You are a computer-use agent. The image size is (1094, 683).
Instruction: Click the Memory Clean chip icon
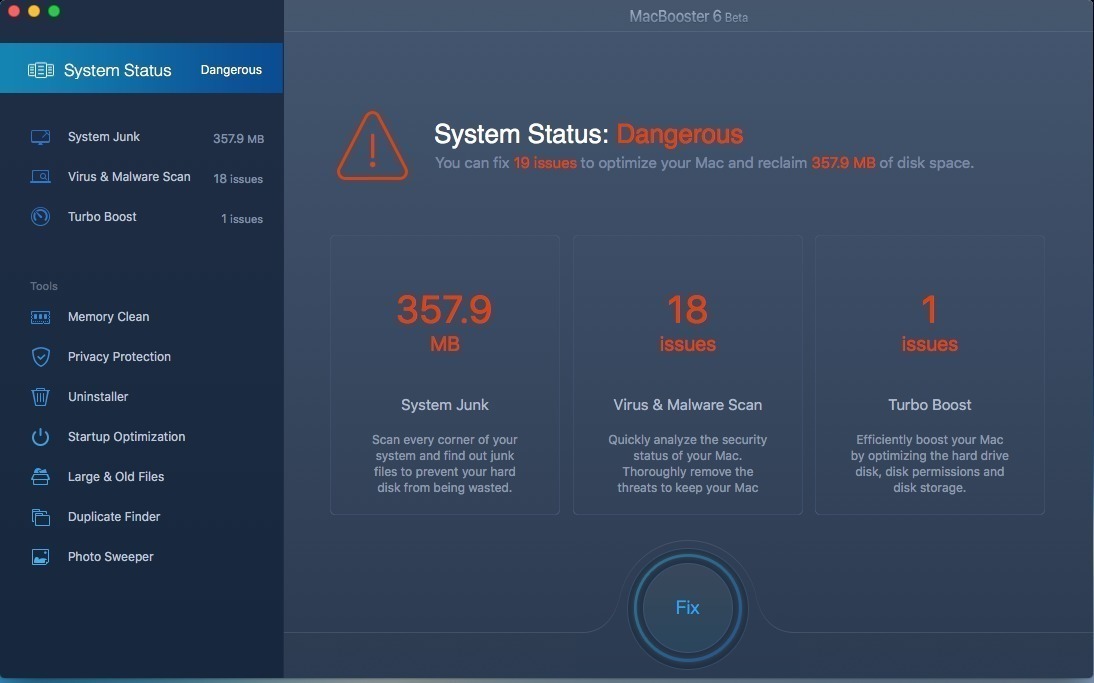pos(40,317)
